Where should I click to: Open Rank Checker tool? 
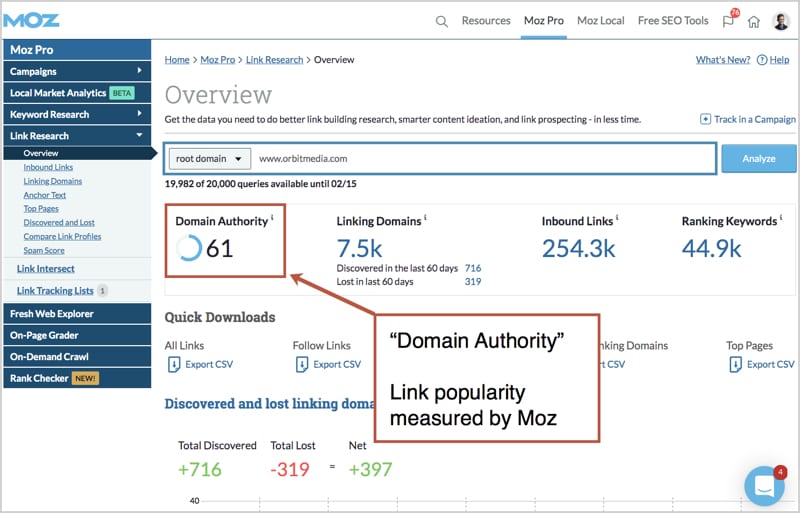pos(77,378)
